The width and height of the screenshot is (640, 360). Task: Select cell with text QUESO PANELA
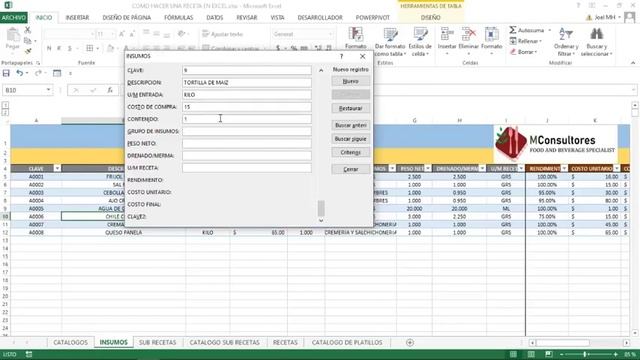[x=124, y=232]
